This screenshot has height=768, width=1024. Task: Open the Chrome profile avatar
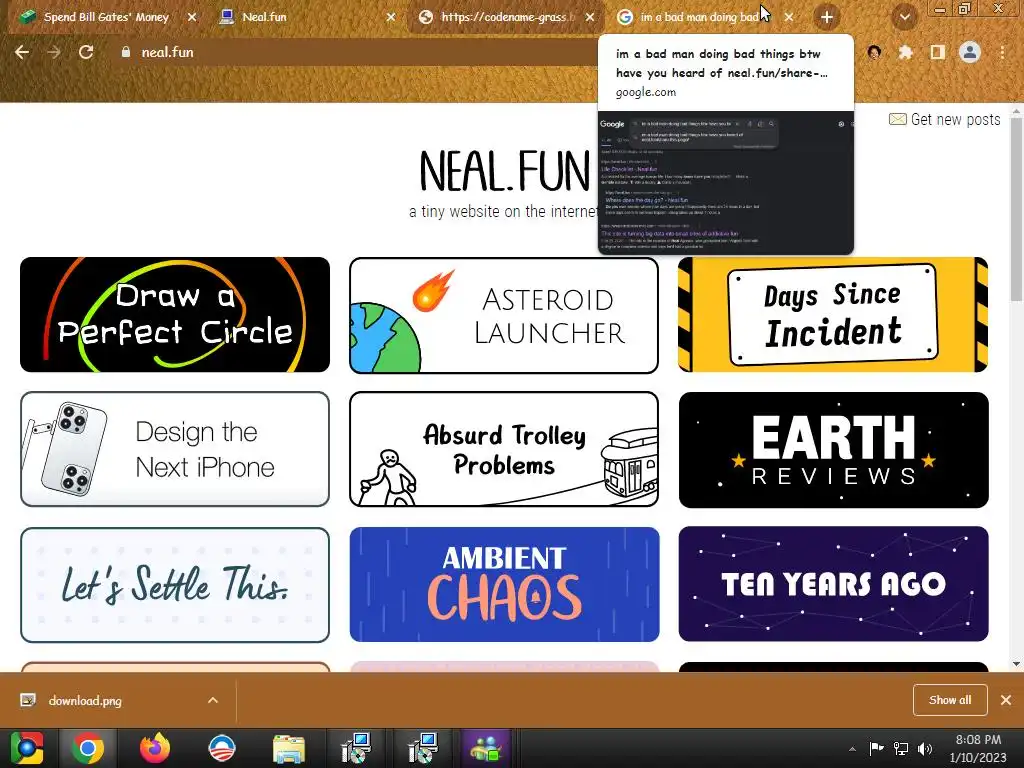(970, 52)
